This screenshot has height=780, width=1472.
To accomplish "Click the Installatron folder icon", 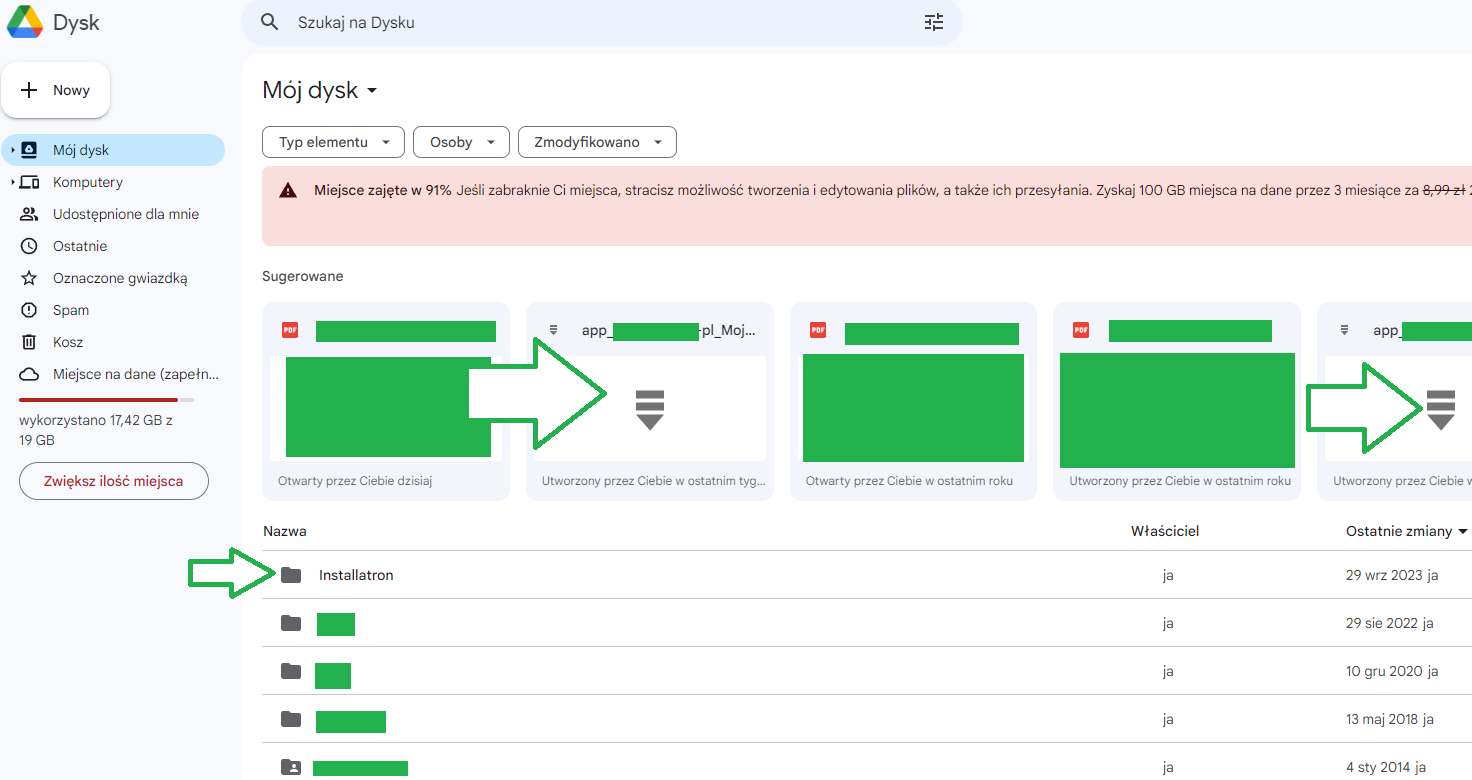I will (291, 575).
